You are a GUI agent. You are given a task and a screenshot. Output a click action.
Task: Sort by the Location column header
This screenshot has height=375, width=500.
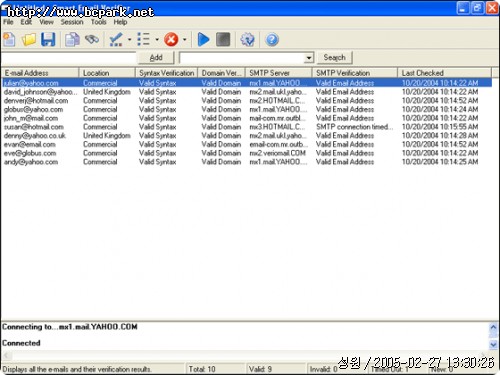(107, 73)
